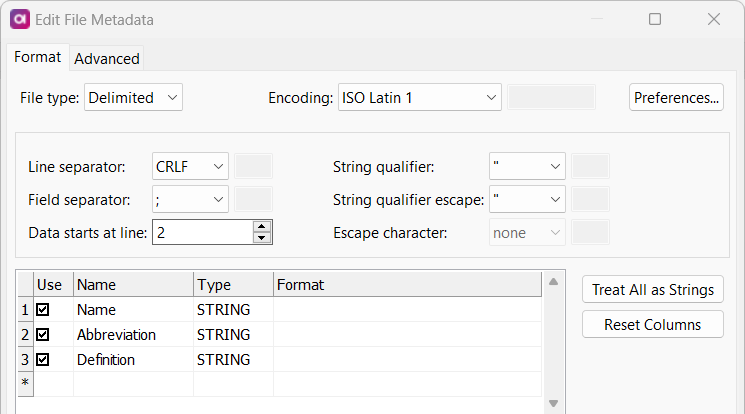745x414 pixels.
Task: Open the Line separator CRLF dropdown
Action: pos(190,166)
